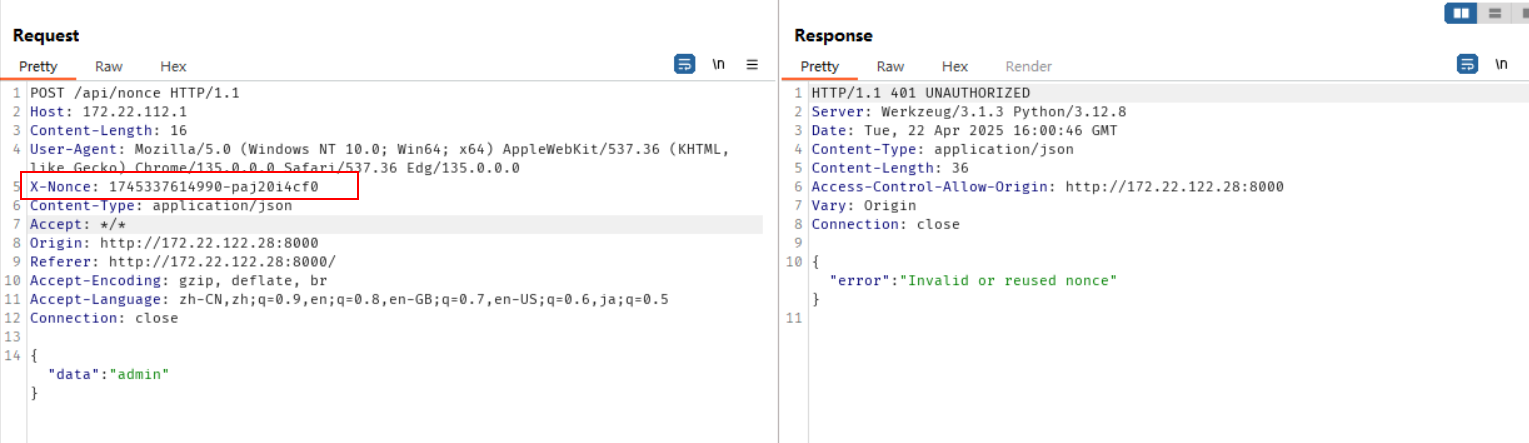Image resolution: width=1529 pixels, height=443 pixels.
Task: Click the request 'Content-Type: application/json' header
Action: pyautogui.click(x=161, y=205)
